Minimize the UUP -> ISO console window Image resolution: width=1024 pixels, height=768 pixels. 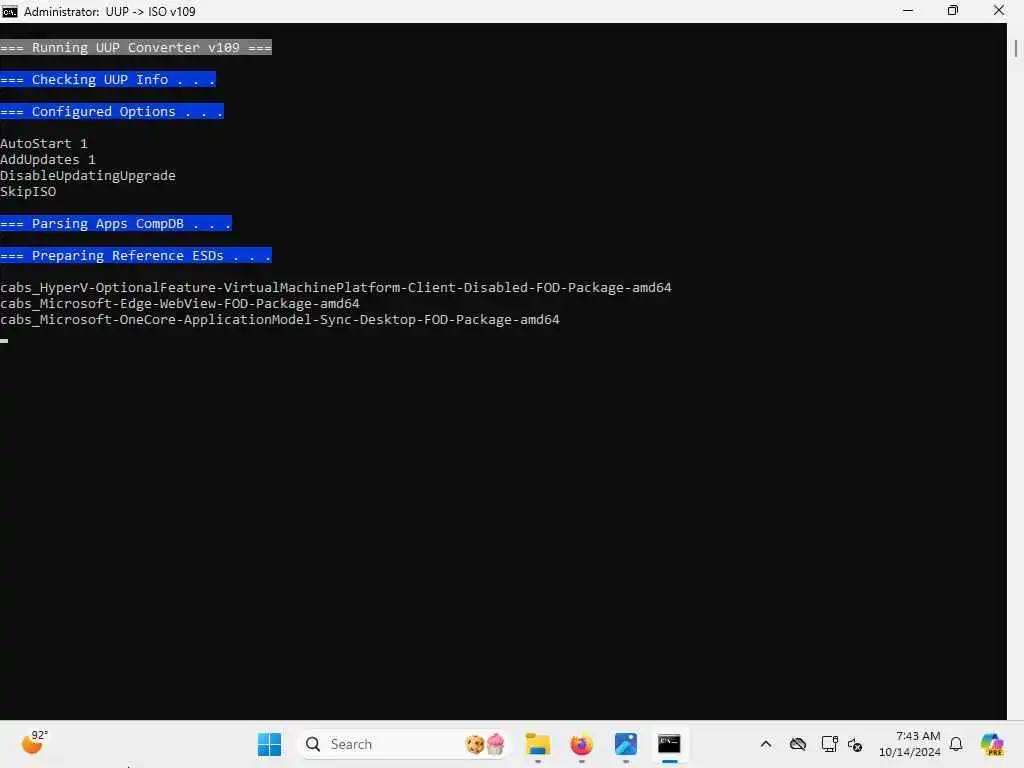point(908,10)
